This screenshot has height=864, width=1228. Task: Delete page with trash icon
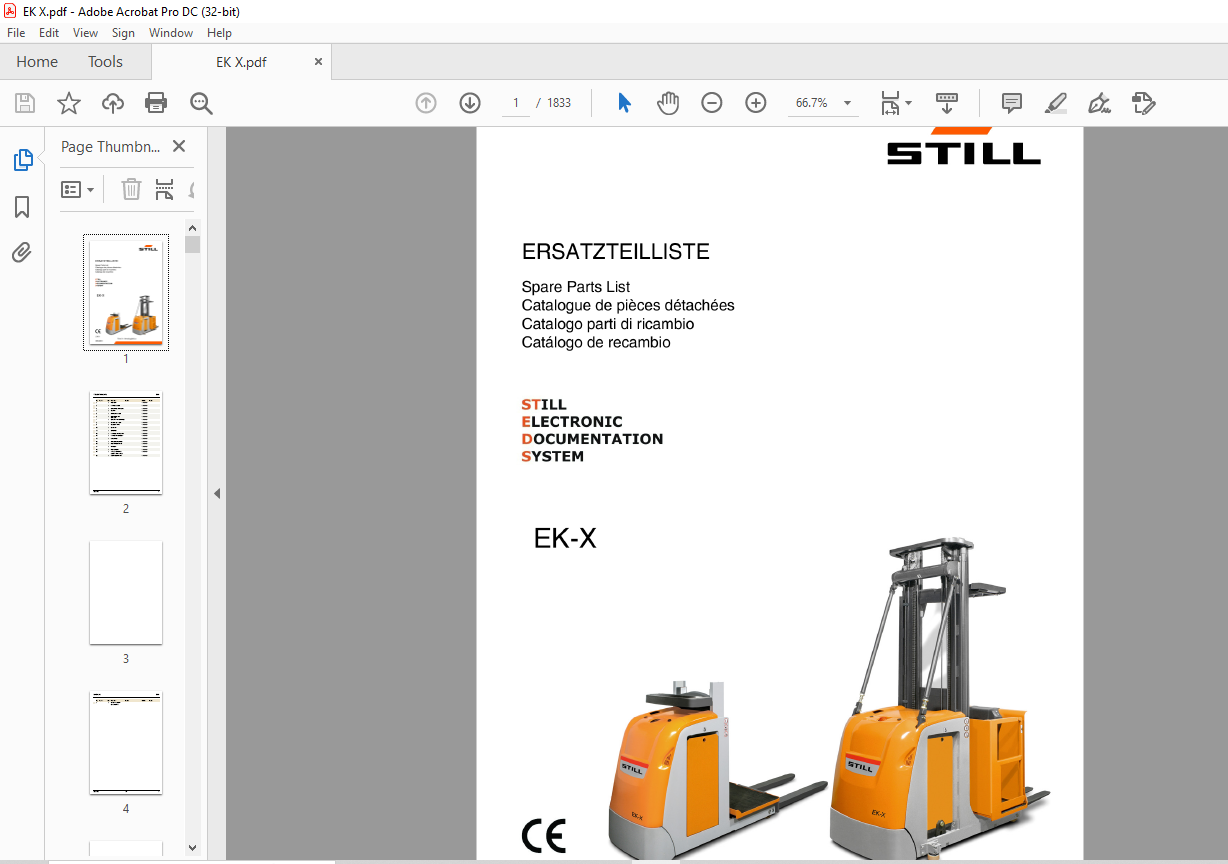(x=131, y=189)
